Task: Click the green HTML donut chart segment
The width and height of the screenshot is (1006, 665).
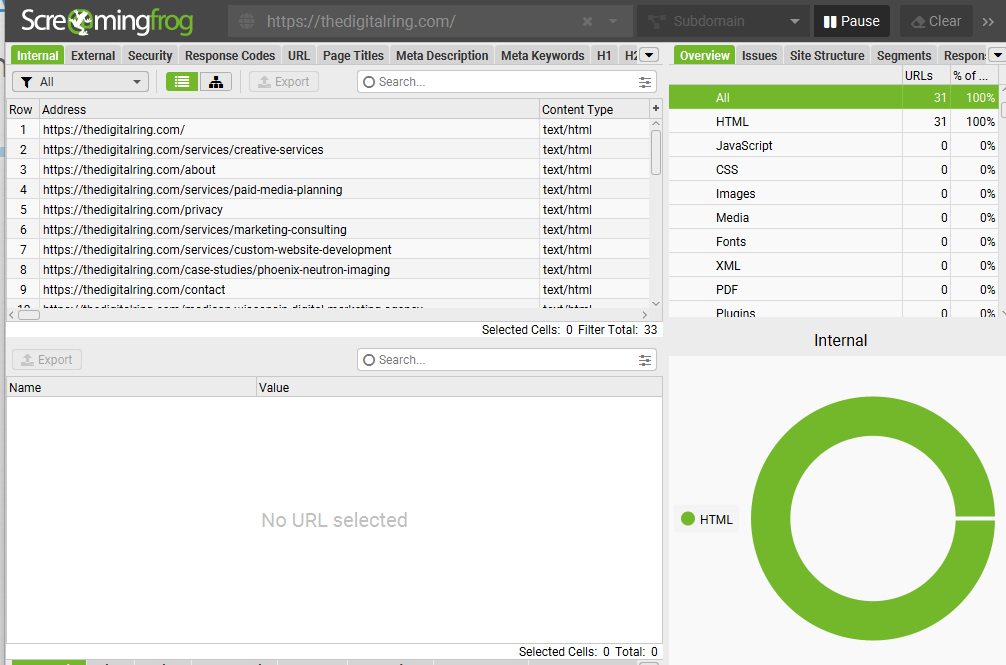Action: click(770, 519)
